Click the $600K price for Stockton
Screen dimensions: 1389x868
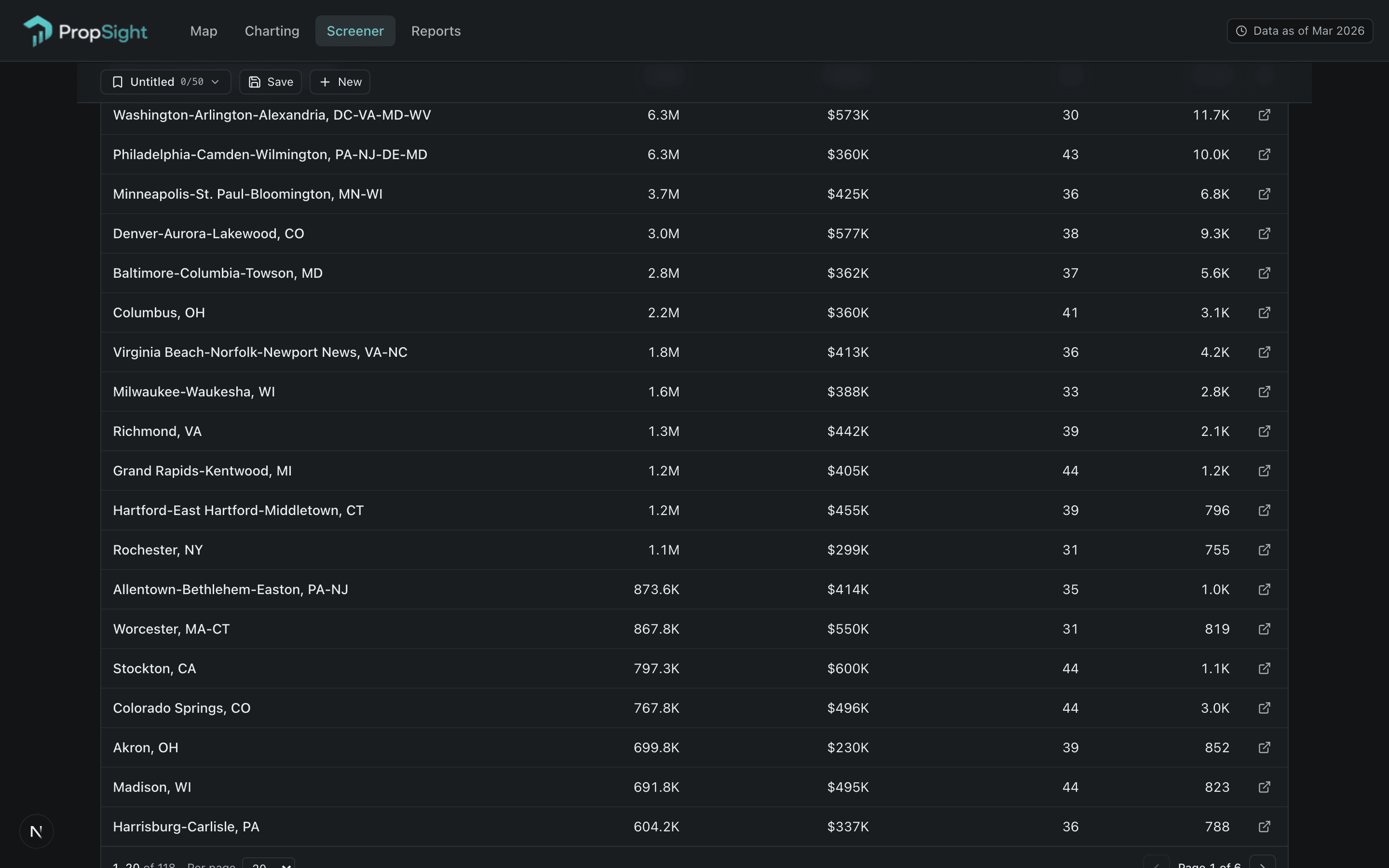[x=848, y=669]
